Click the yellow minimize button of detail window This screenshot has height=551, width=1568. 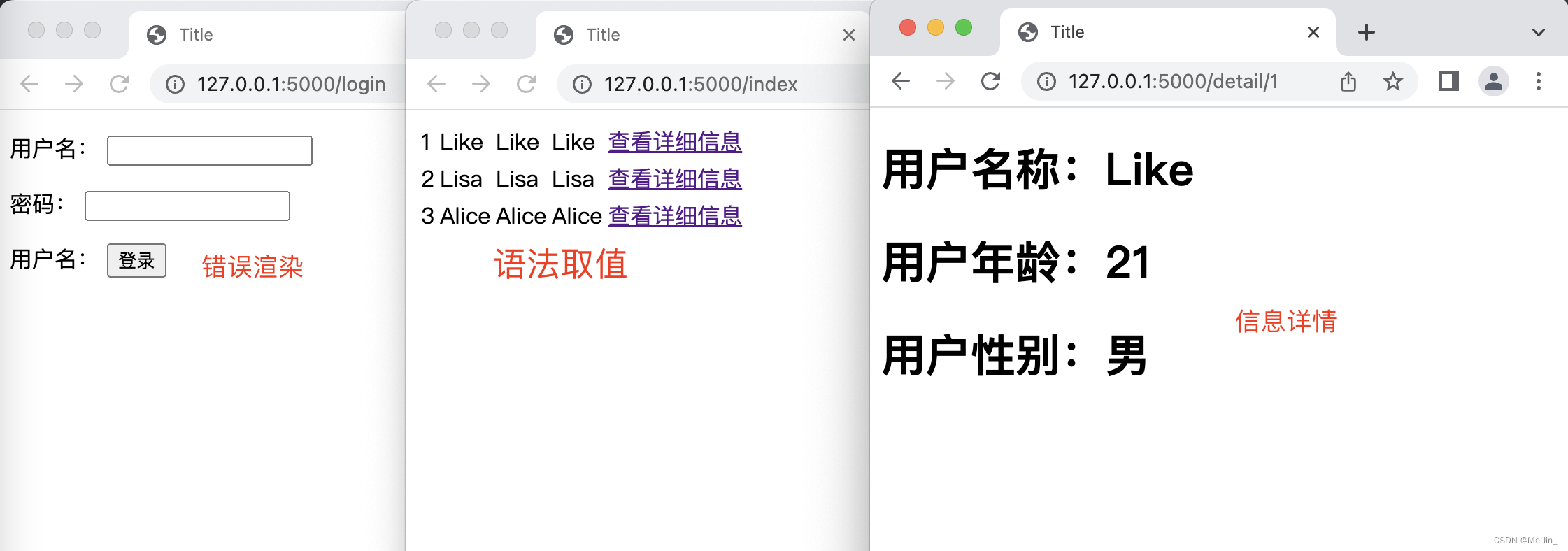pyautogui.click(x=936, y=27)
